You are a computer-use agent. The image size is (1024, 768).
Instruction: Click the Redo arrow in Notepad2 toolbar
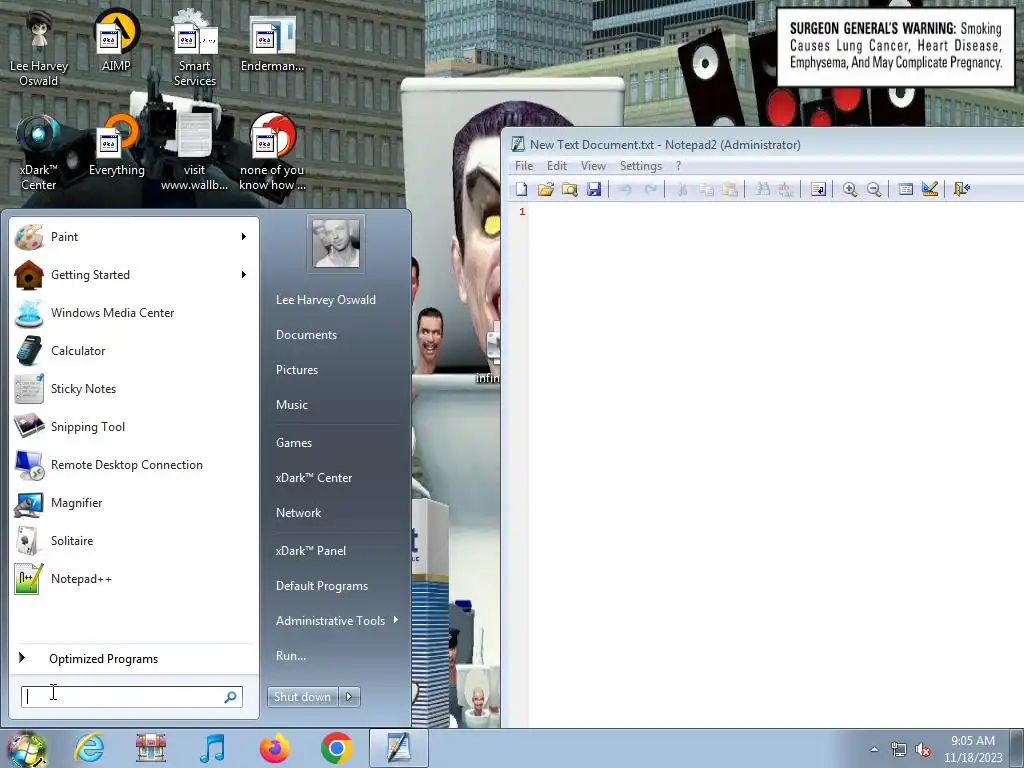[x=650, y=189]
